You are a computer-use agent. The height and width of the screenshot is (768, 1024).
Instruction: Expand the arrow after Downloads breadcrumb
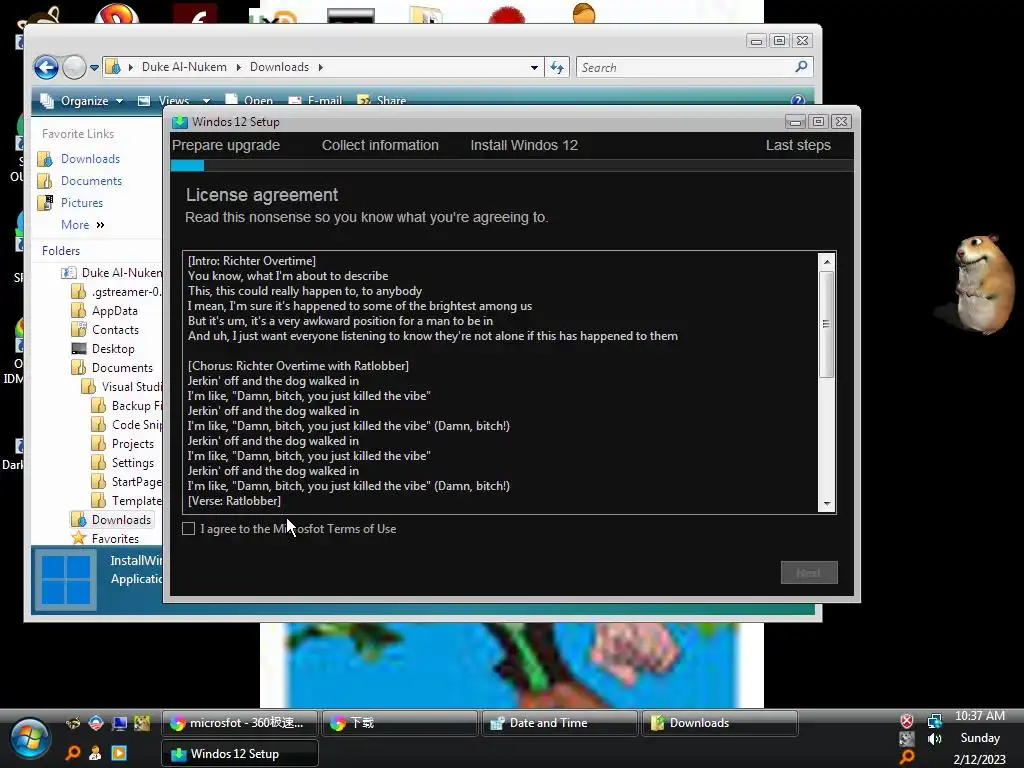tap(321, 67)
